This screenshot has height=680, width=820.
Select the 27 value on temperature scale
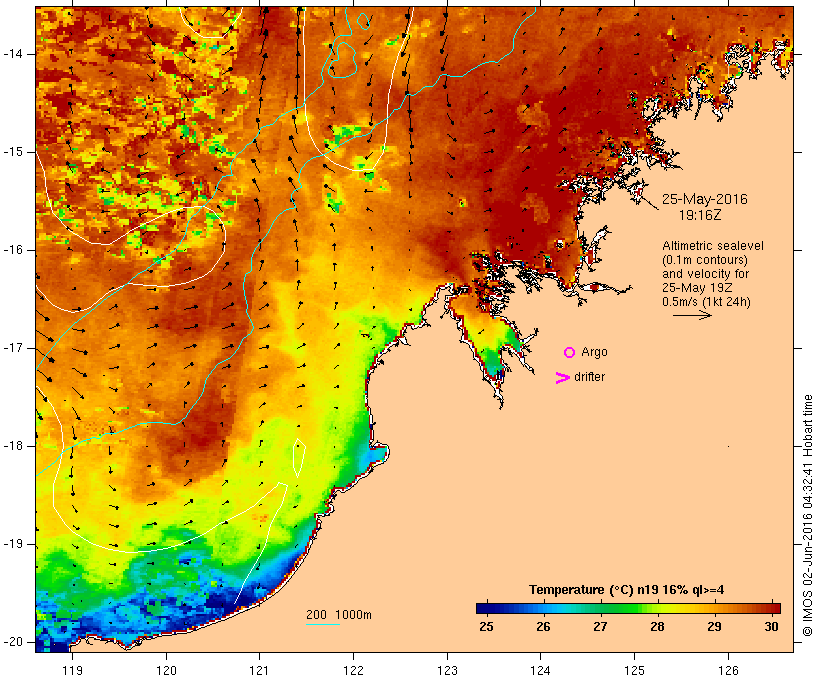[x=600, y=627]
